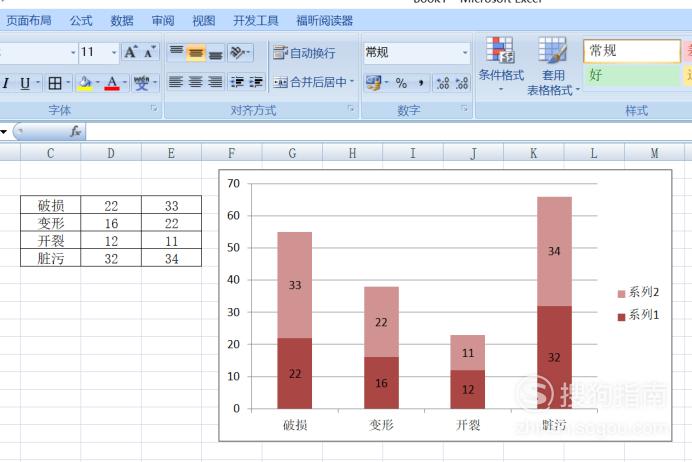Switch to the 审阅 tab
692x462 pixels.
[163, 20]
